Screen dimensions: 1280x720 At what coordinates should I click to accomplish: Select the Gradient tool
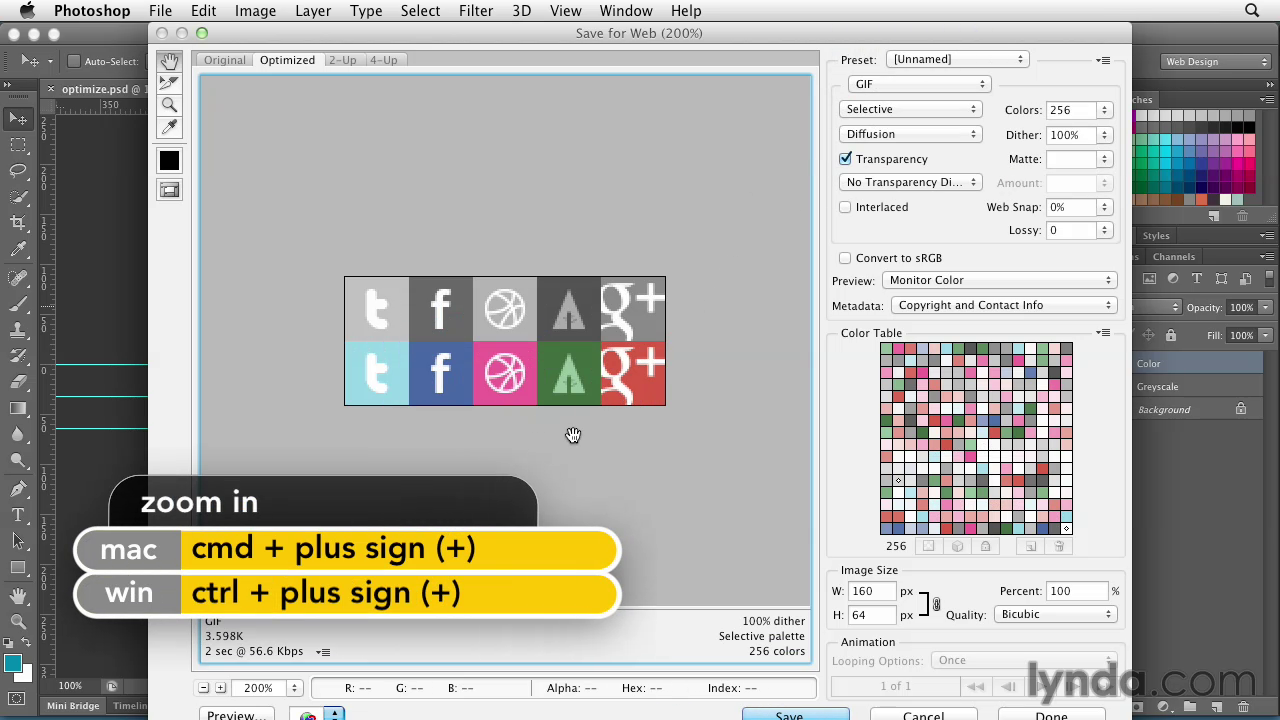click(18, 408)
